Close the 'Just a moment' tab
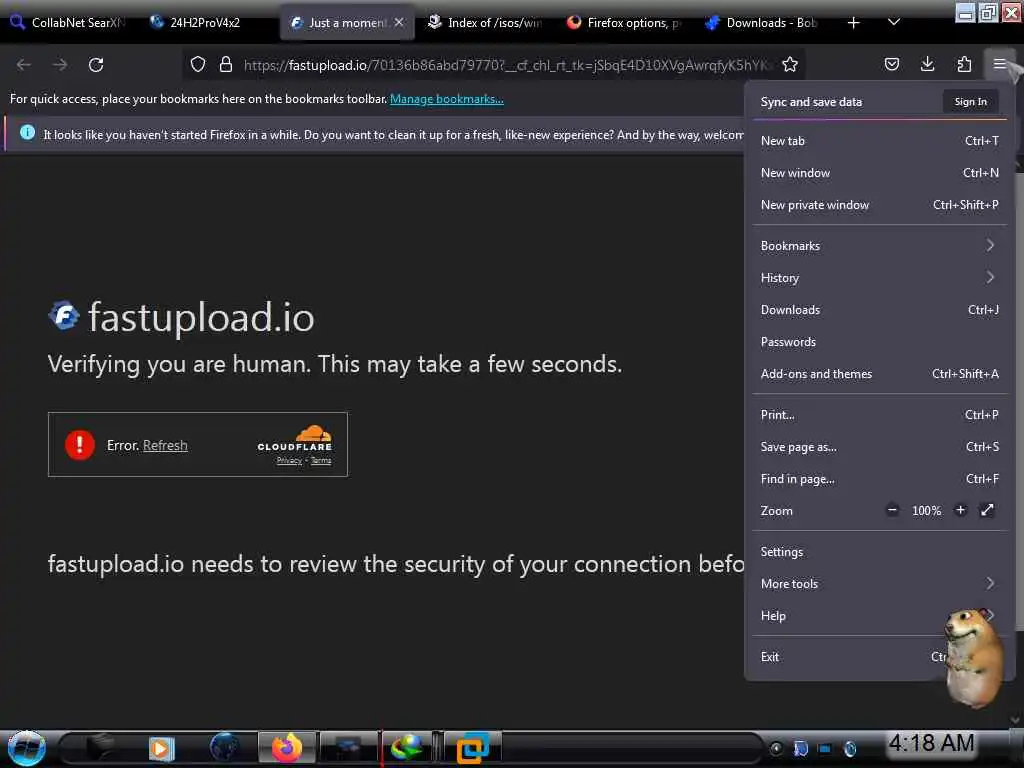1024x768 pixels. pos(398,22)
